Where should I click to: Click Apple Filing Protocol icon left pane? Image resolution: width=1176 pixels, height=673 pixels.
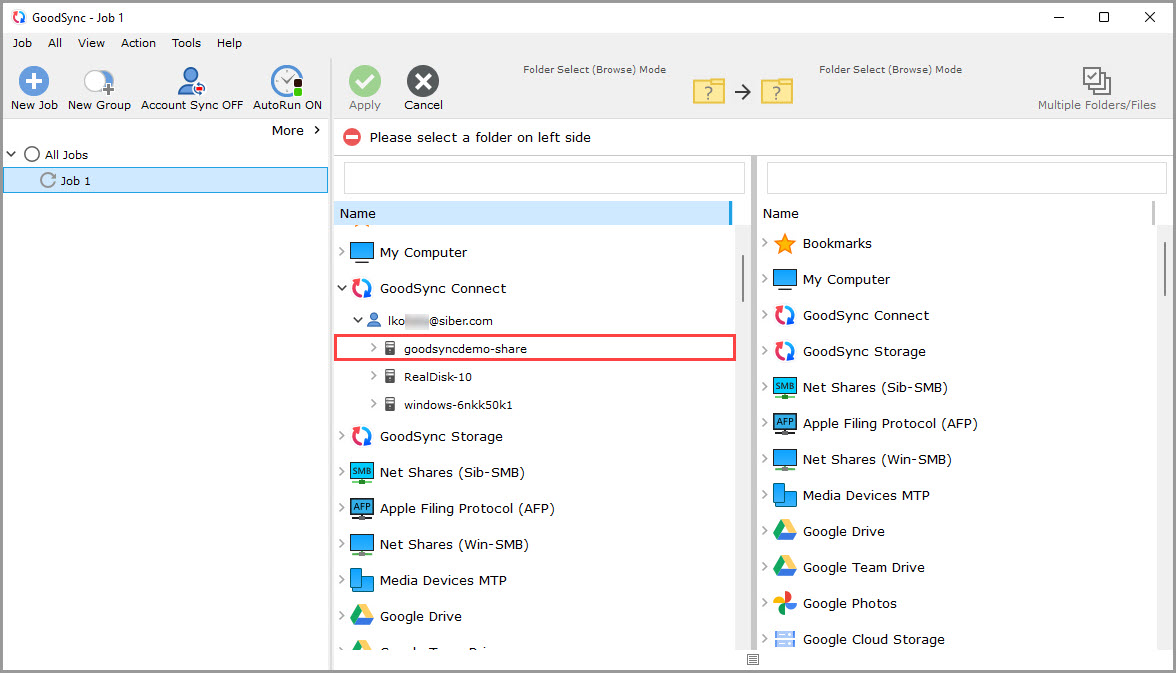[362, 508]
